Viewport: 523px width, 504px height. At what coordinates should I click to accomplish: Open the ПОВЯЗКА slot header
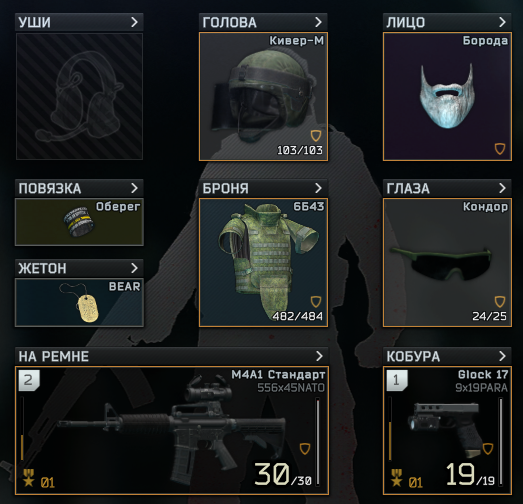pos(79,188)
